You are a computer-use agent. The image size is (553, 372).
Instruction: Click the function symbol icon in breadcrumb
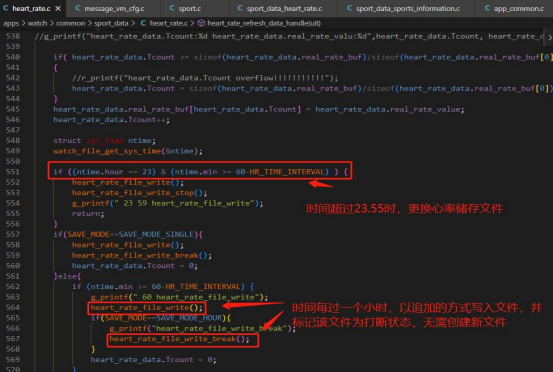pos(201,23)
